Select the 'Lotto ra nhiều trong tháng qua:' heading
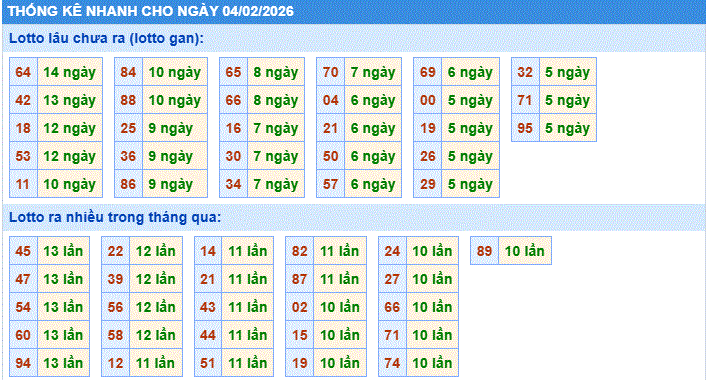The image size is (706, 380). pos(115,217)
